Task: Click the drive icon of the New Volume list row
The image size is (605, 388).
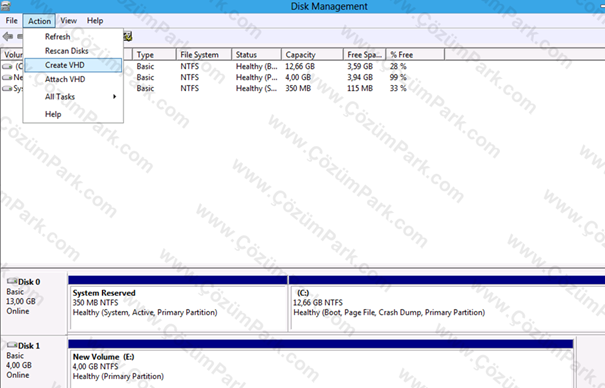Action: click(7, 78)
